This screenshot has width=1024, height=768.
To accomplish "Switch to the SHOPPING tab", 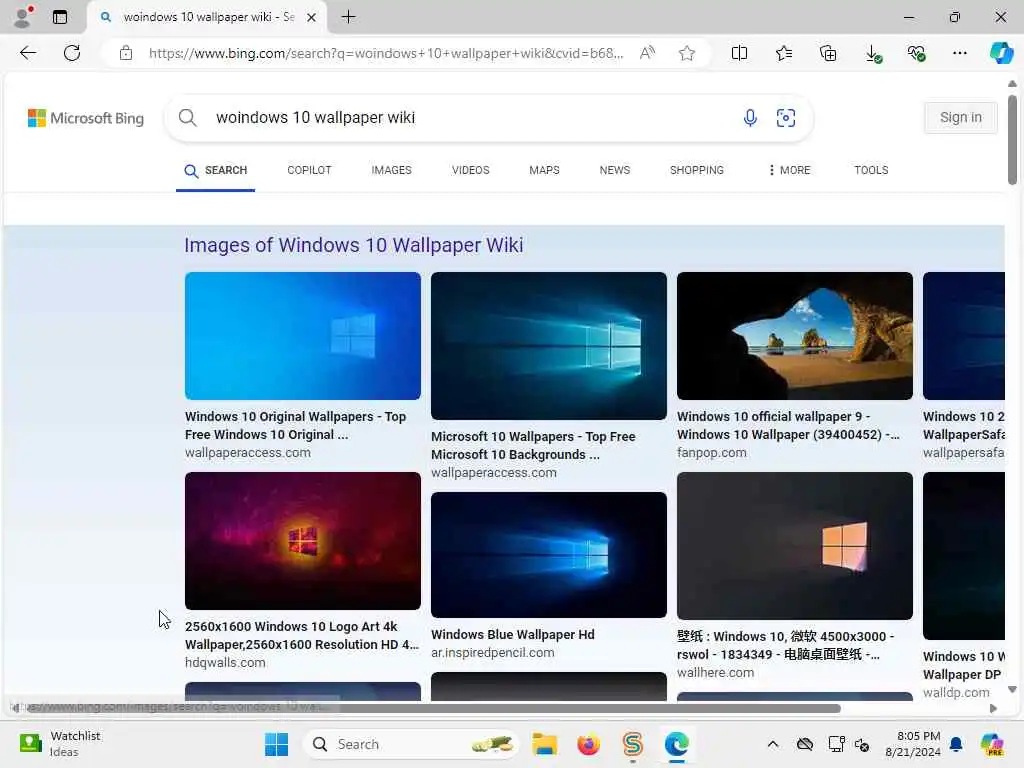I will pos(696,170).
